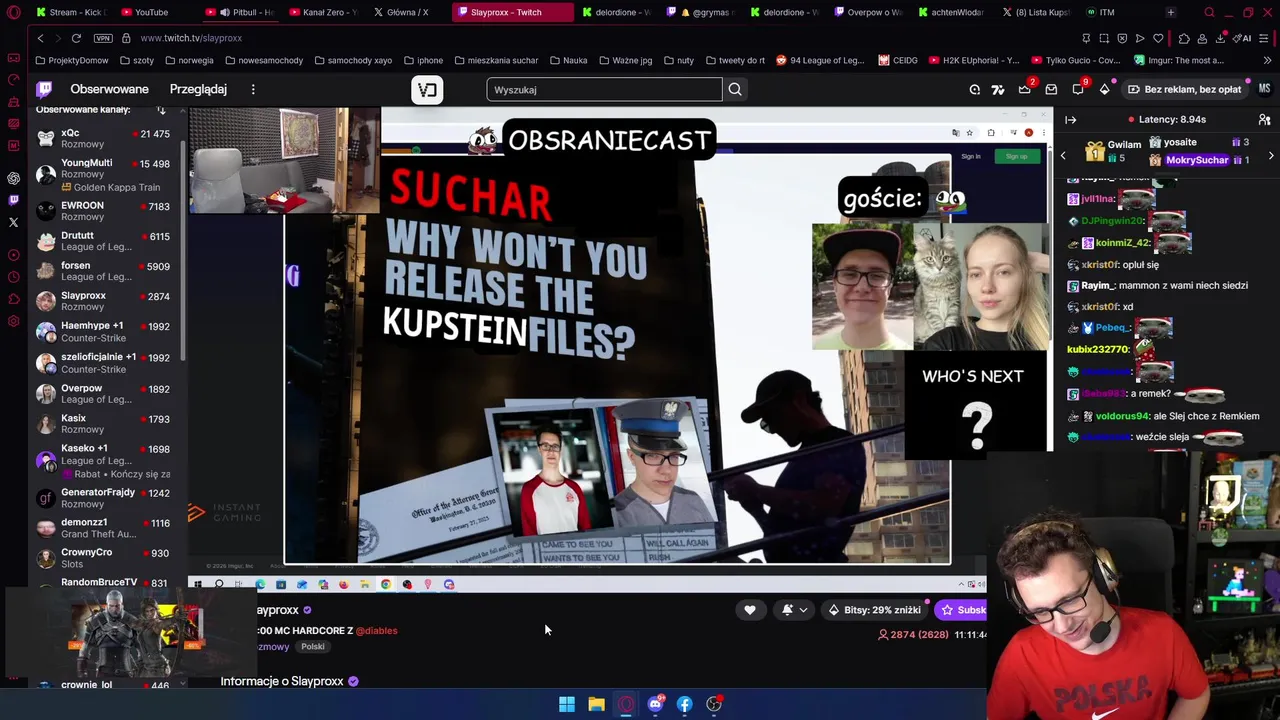Collapse chat with arrow icon

point(1070,120)
